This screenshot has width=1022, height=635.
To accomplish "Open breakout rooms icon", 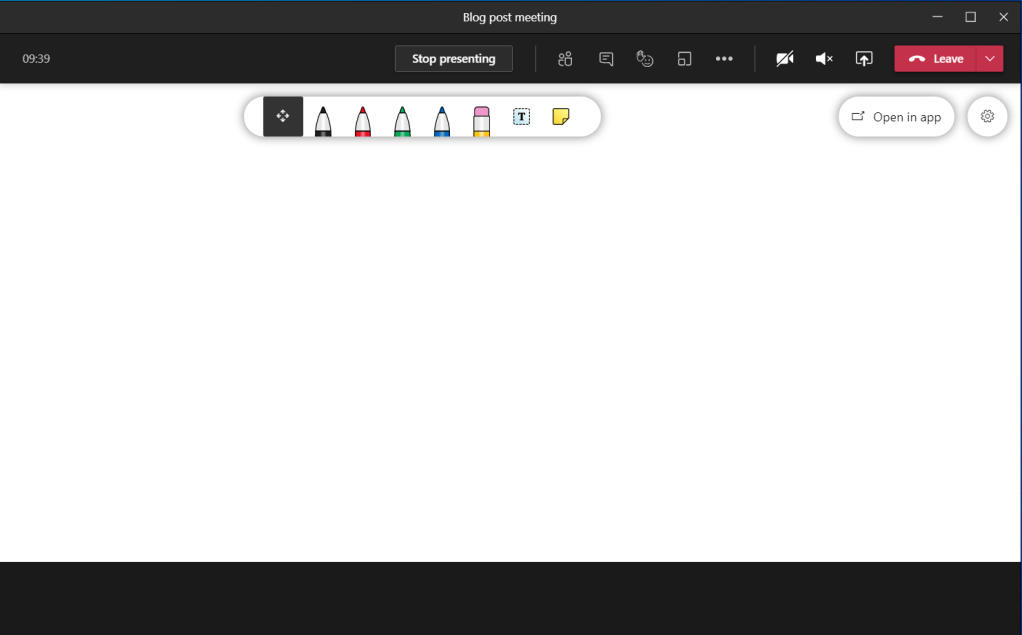I will [x=685, y=59].
